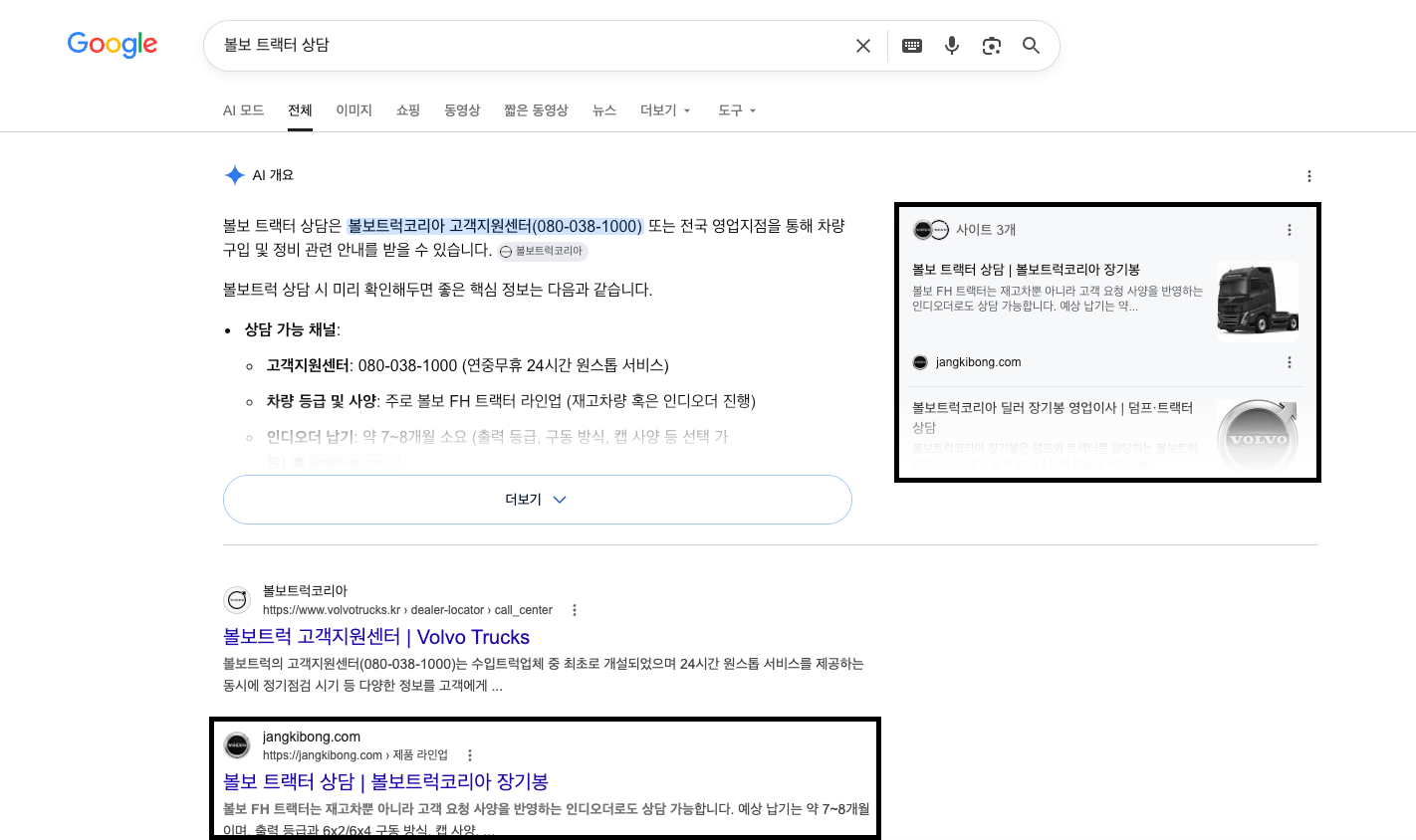Click the 사이트 3개 label
Screen dimensions: 1416x840
pyautogui.click(x=986, y=230)
